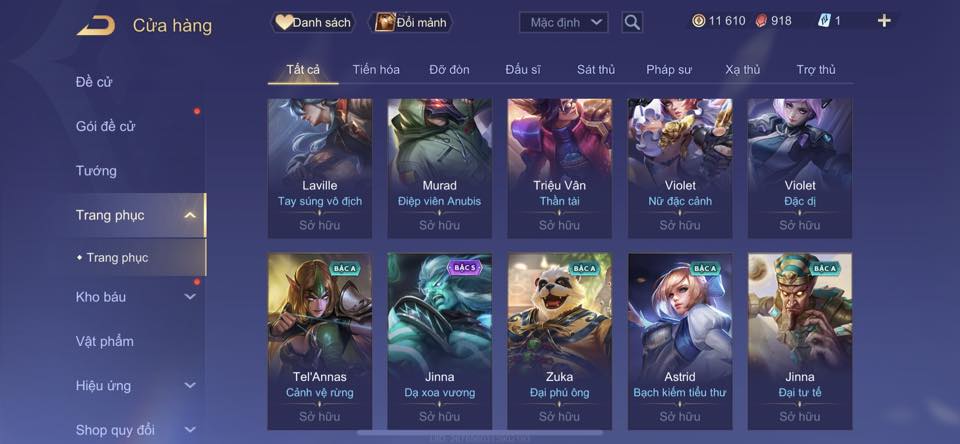
Task: Open the search magnifier icon
Action: click(x=632, y=23)
